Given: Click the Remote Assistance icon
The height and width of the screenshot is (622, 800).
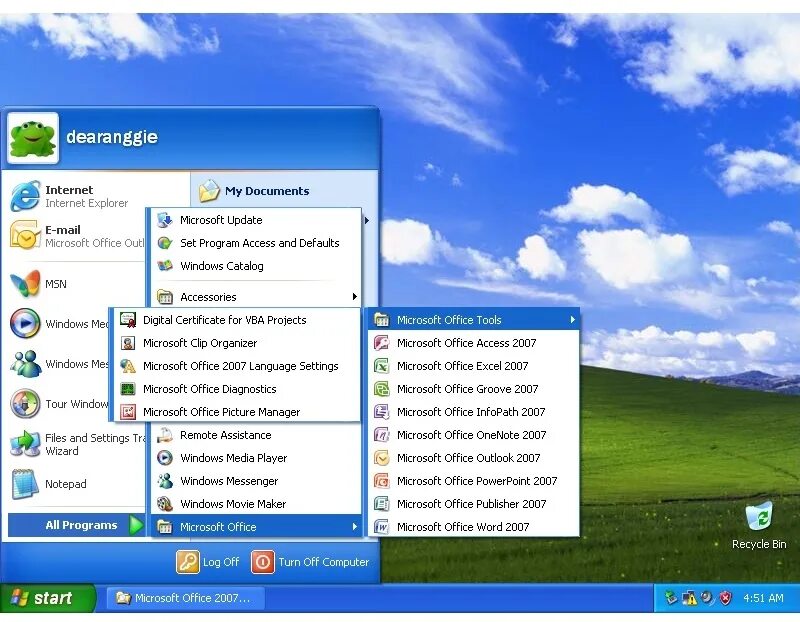Looking at the screenshot, I should click(x=165, y=435).
